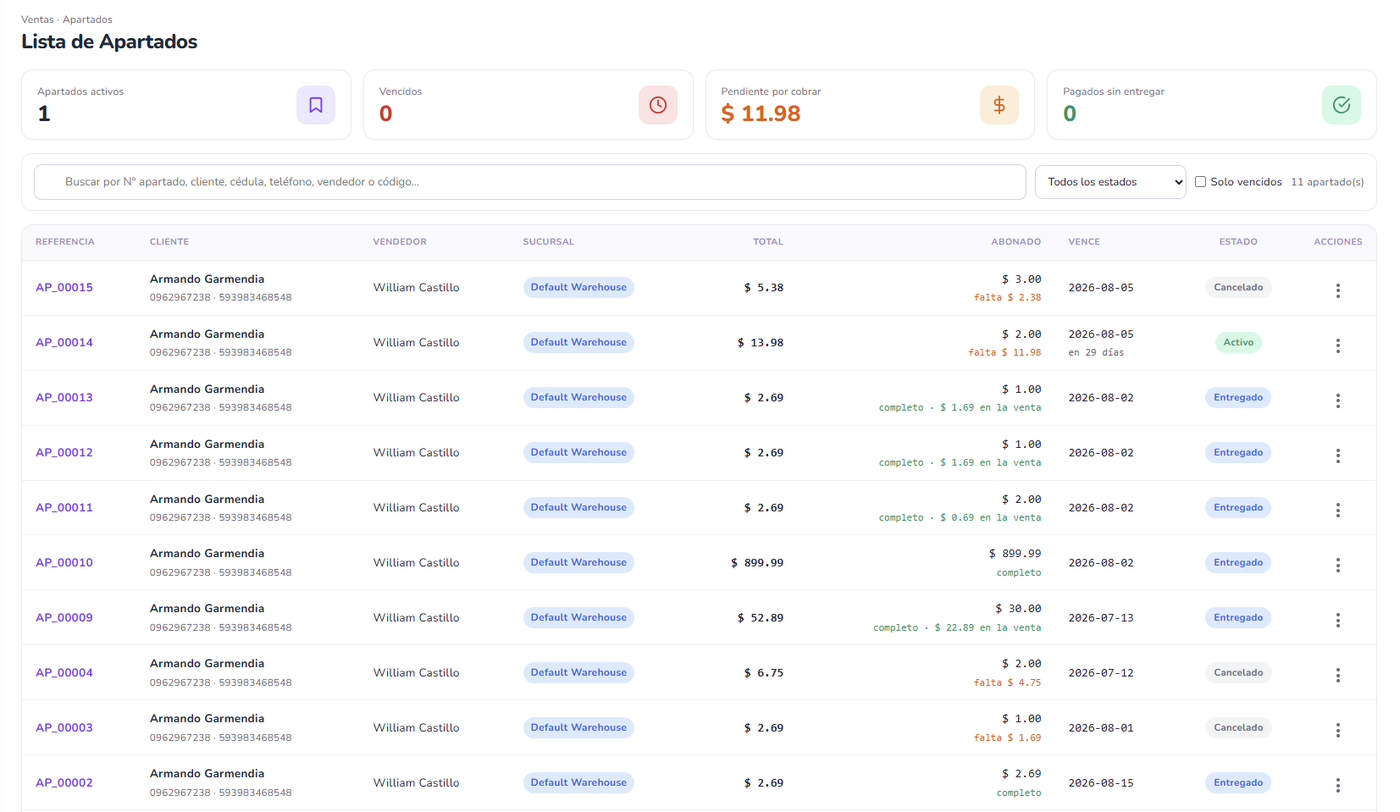This screenshot has width=1400, height=812.
Task: Open apartado AP_00013 reference link
Action: [x=64, y=397]
